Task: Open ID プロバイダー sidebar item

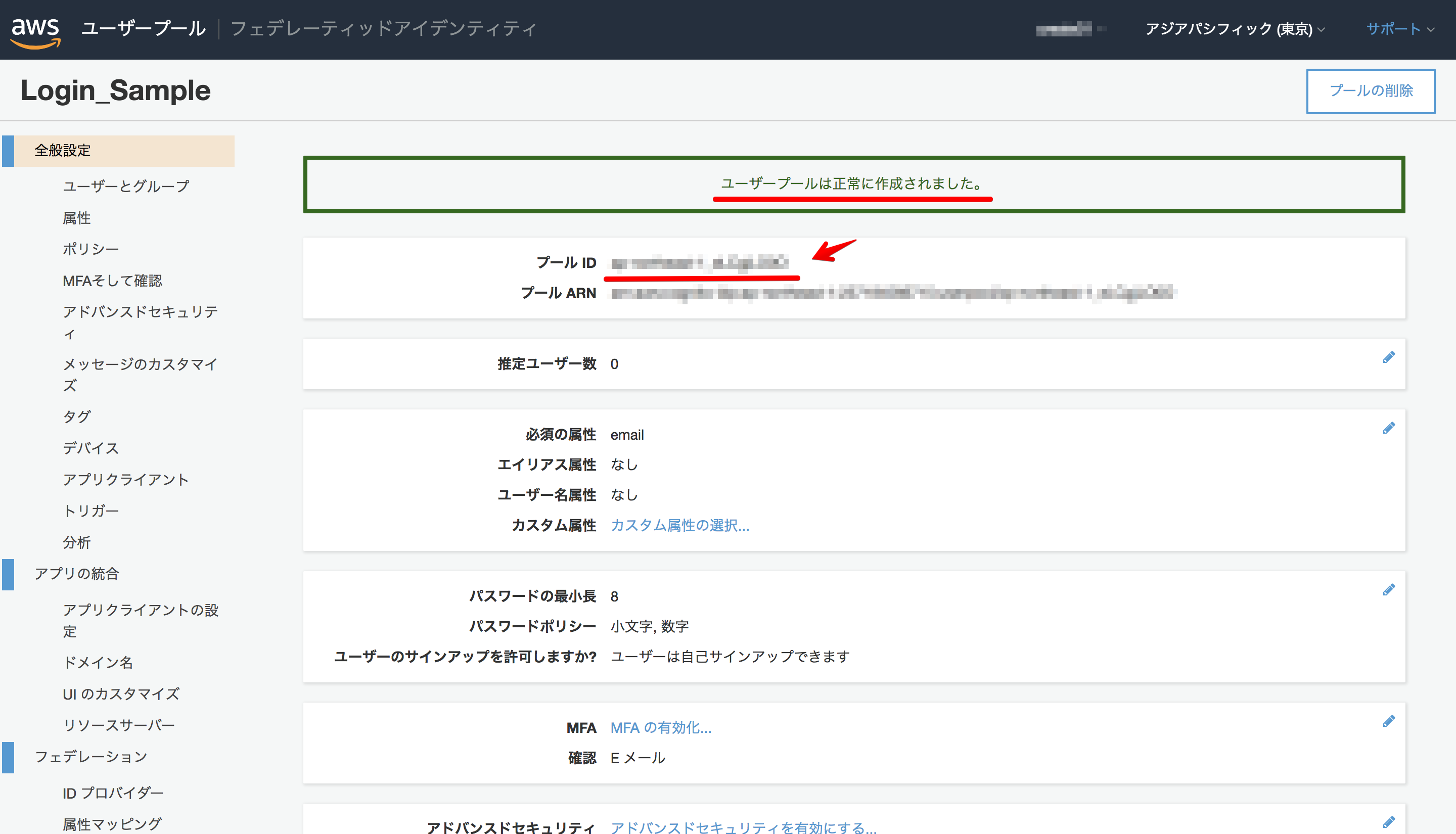Action: point(113,793)
